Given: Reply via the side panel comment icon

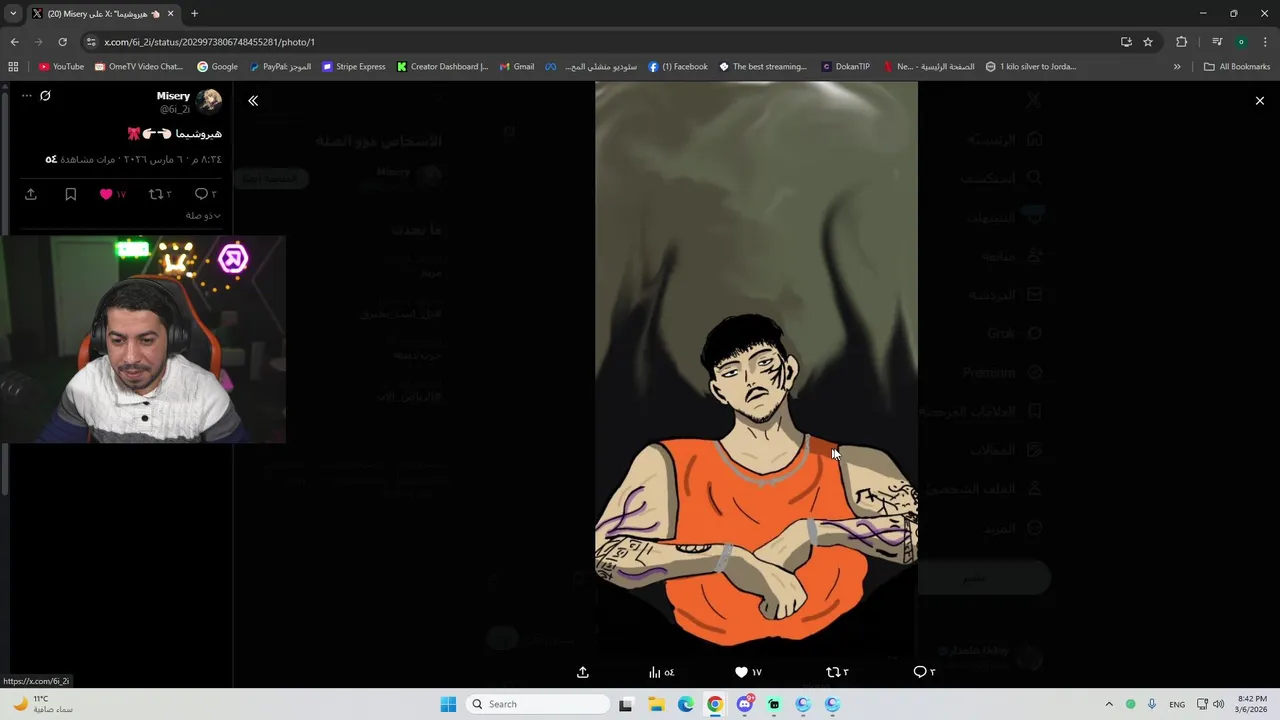Looking at the screenshot, I should [205, 194].
